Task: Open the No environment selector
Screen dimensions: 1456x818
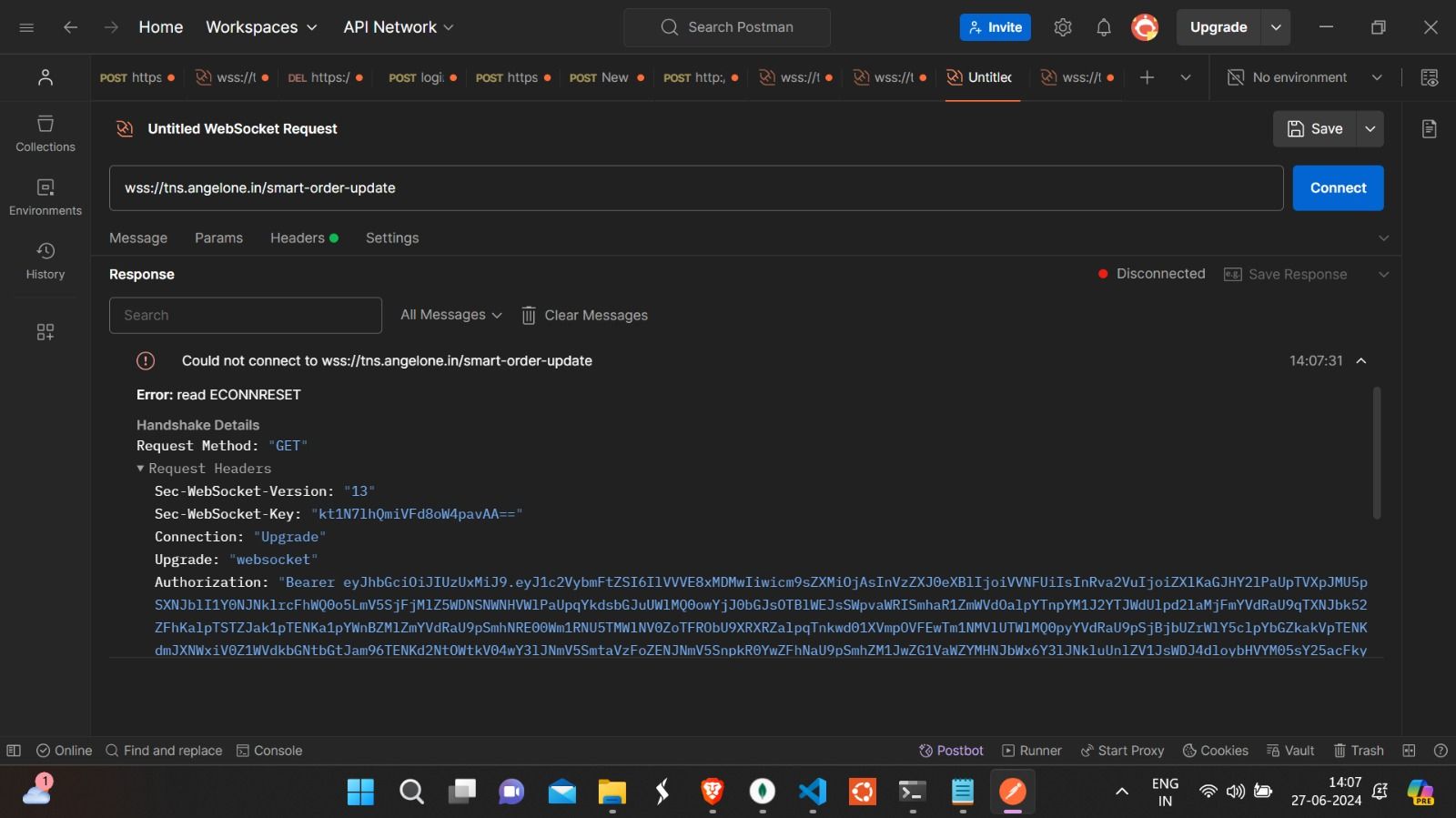Action: click(1305, 77)
